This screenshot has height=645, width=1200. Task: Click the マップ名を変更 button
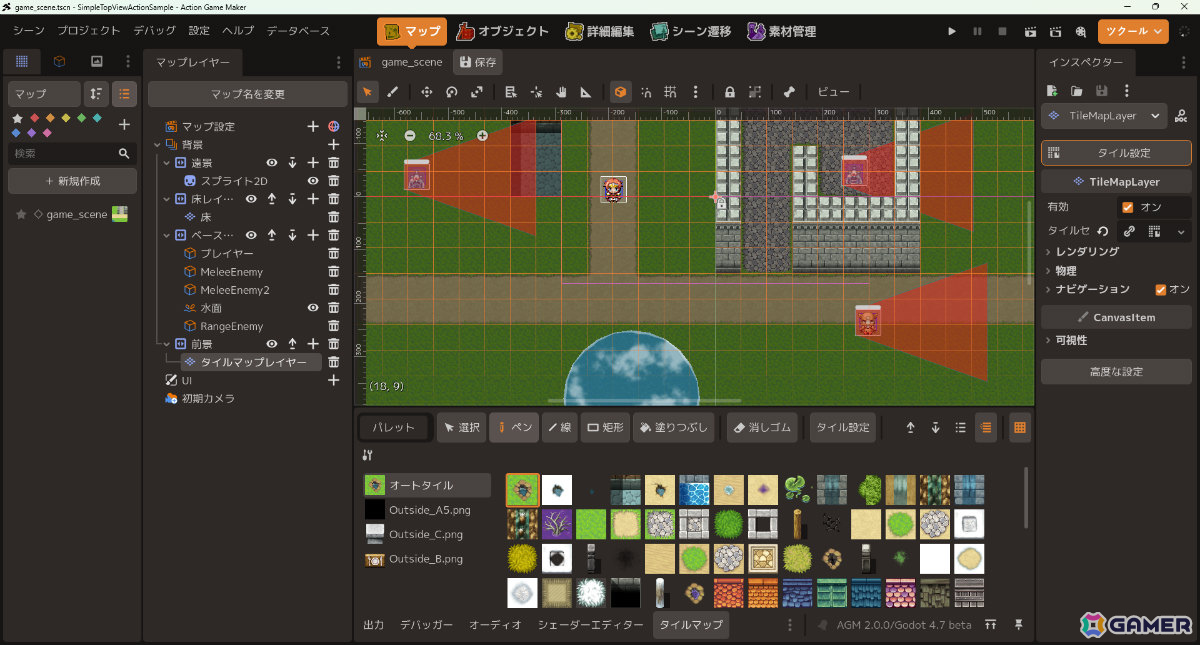click(248, 94)
